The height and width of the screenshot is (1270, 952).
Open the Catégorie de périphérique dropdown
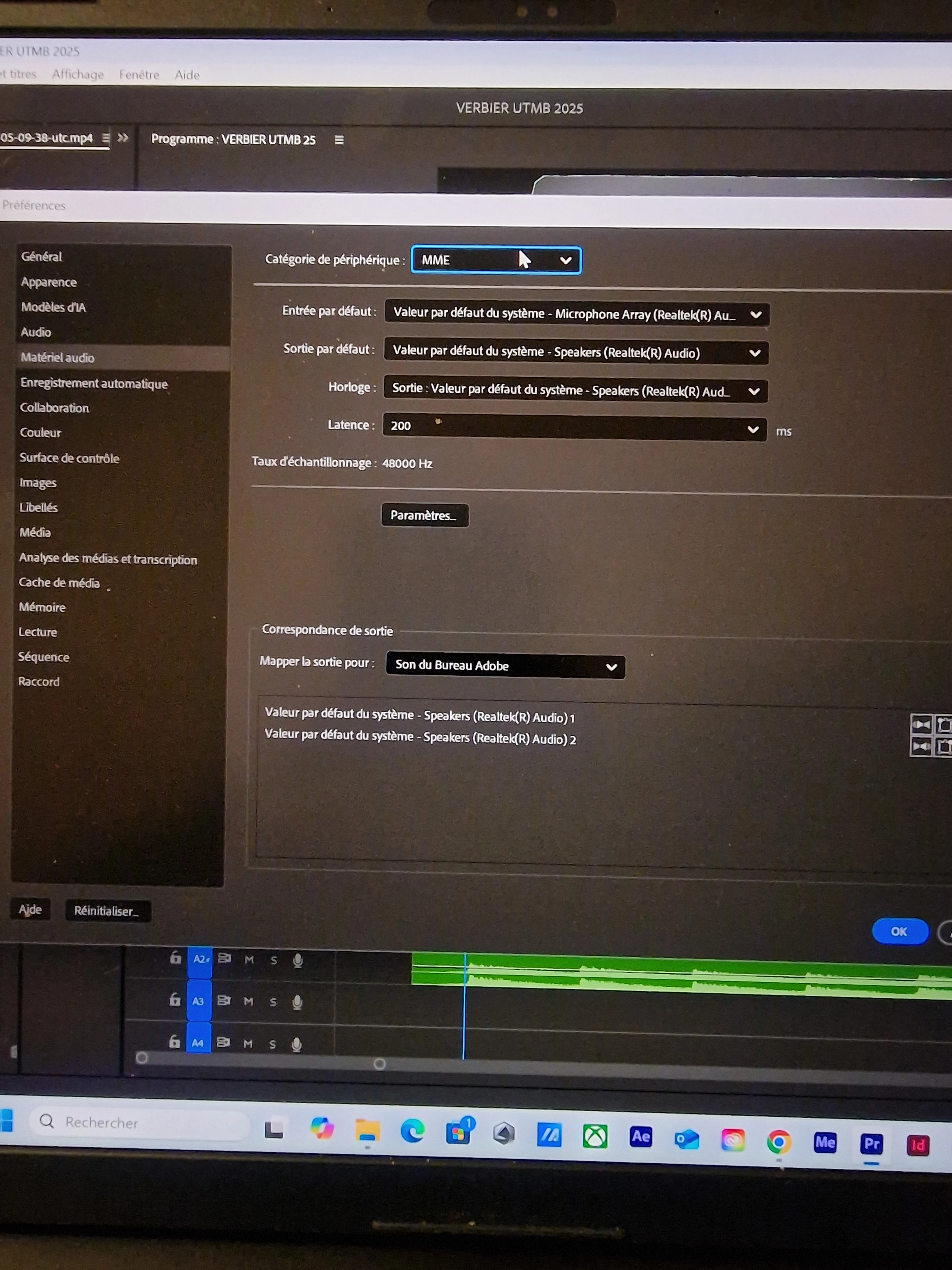click(x=496, y=260)
